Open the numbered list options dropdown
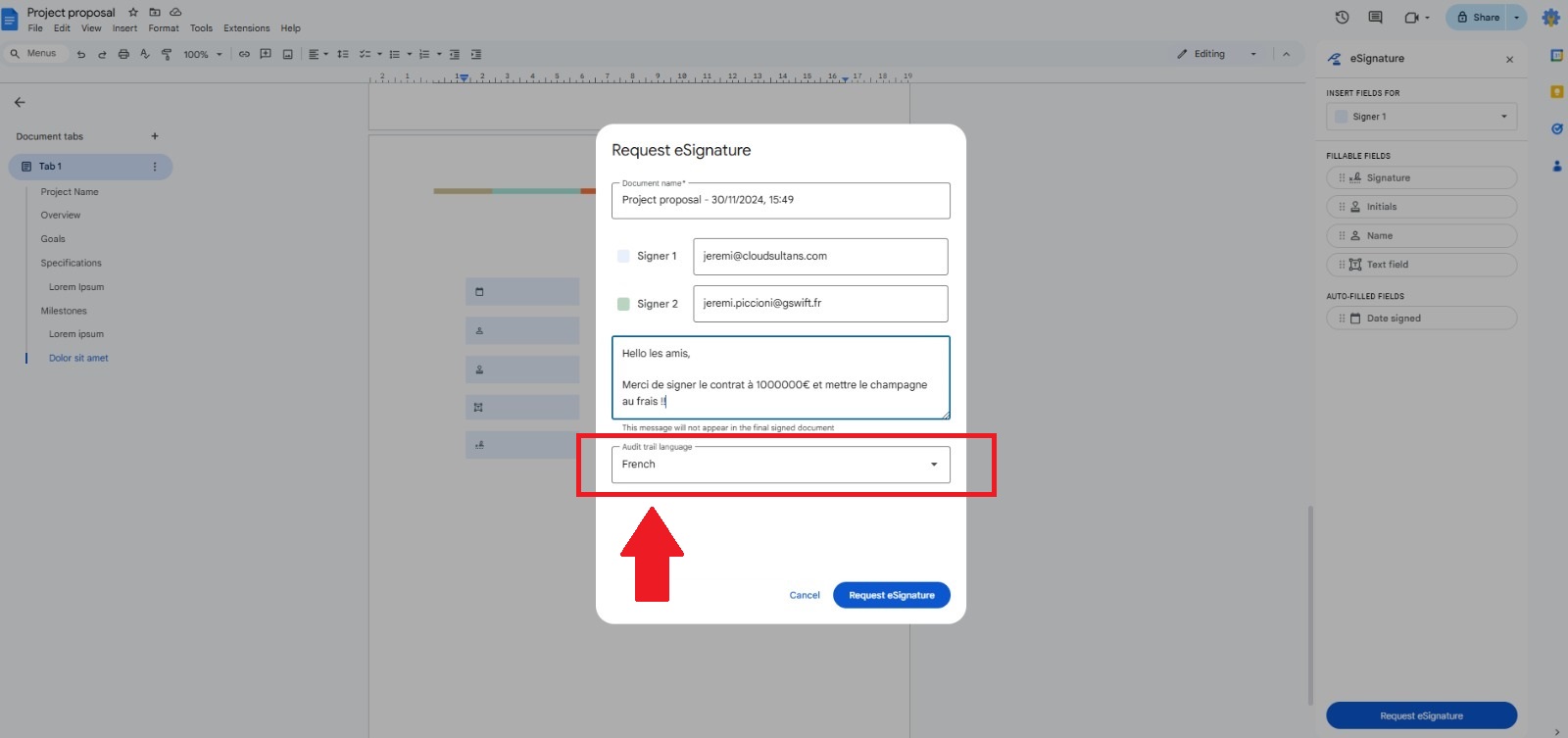1568x738 pixels. coord(439,55)
